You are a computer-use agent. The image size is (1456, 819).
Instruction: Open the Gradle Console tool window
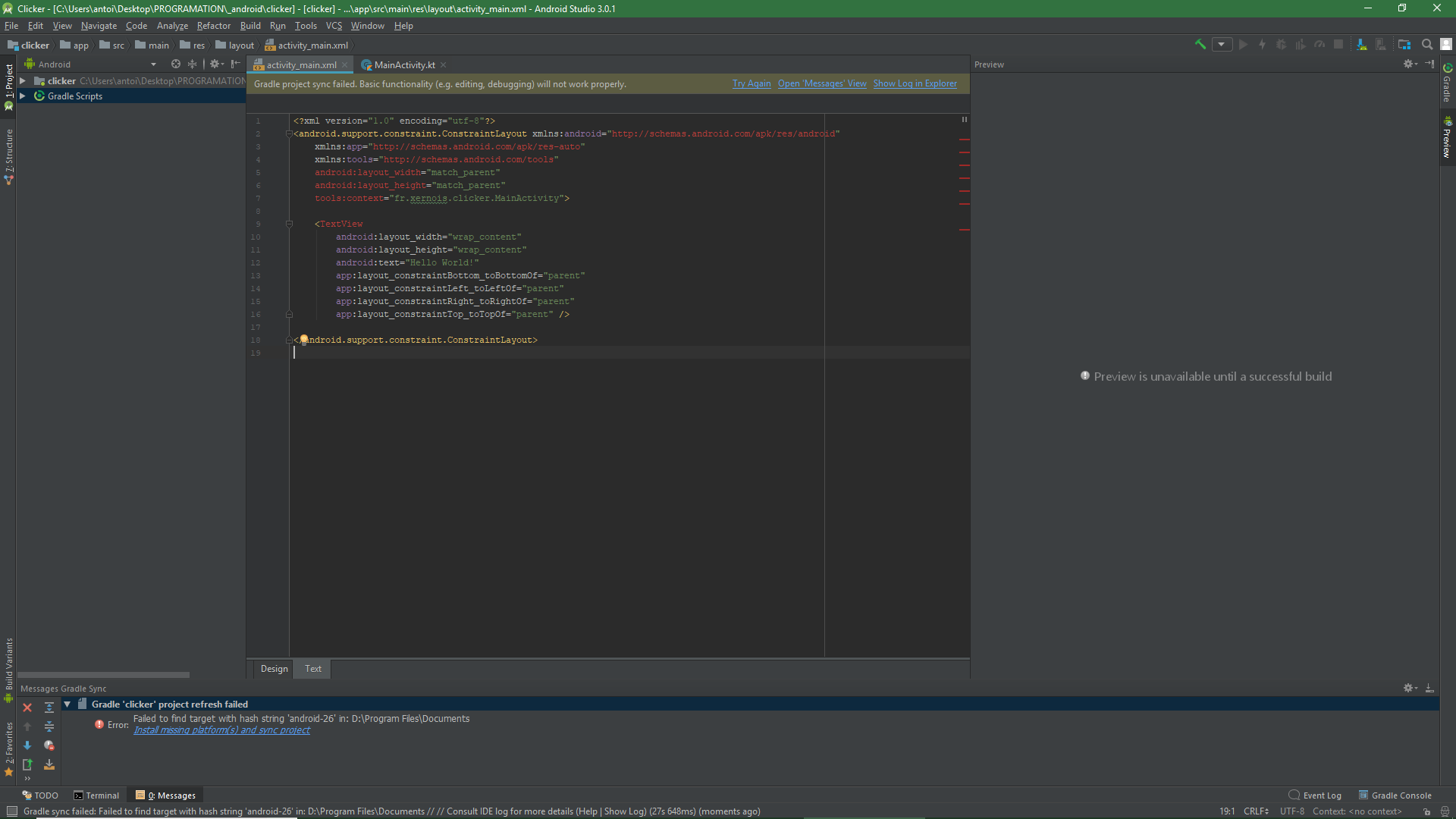1395,795
